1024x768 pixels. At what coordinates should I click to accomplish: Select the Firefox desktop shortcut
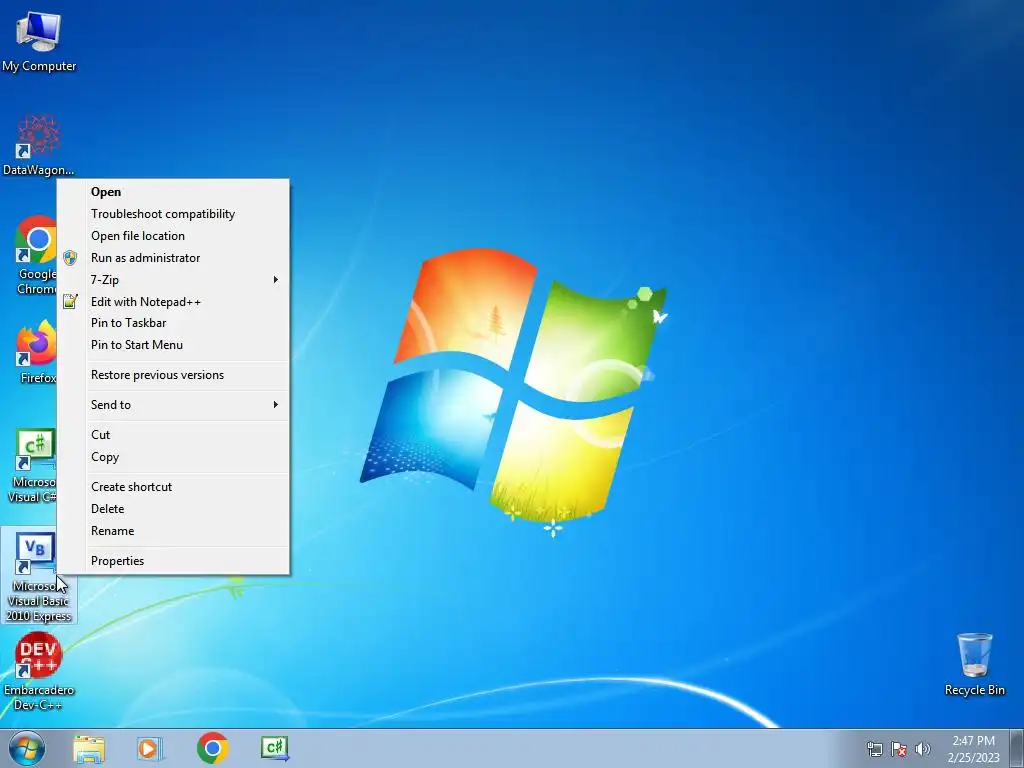point(37,351)
